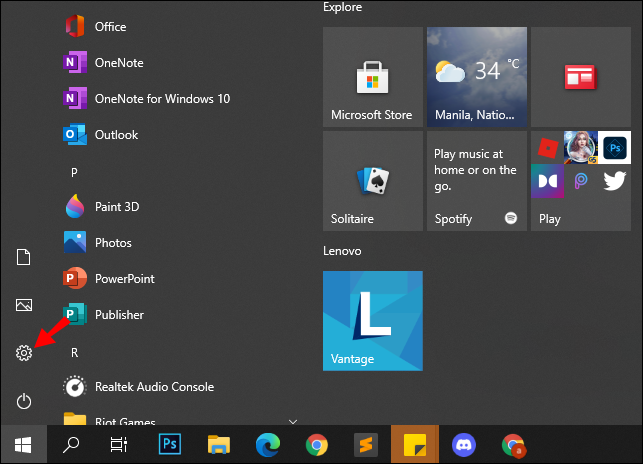Open the Office app icon
The image size is (643, 464).
[75, 26]
